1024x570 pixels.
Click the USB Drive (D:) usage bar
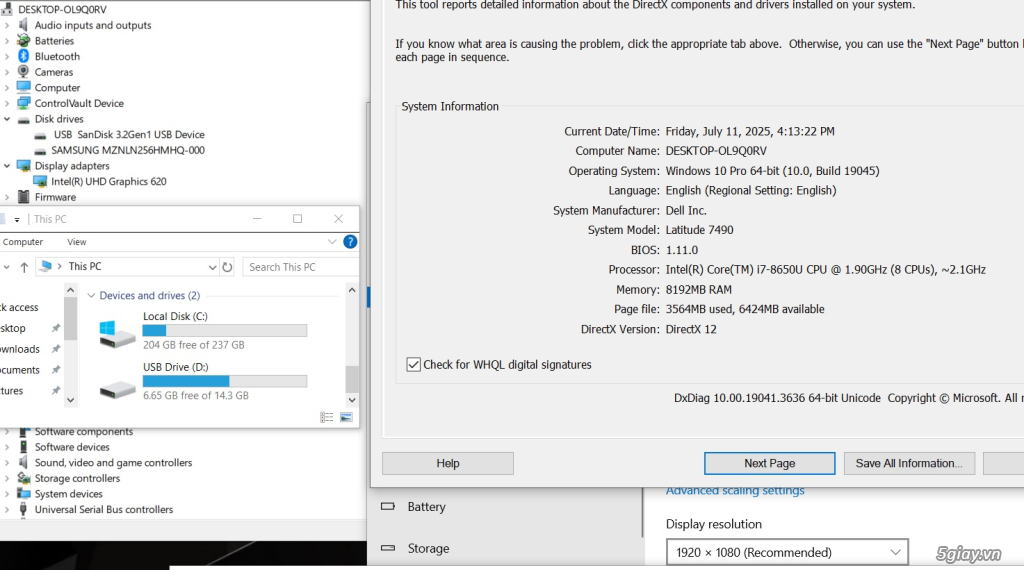[x=225, y=381]
